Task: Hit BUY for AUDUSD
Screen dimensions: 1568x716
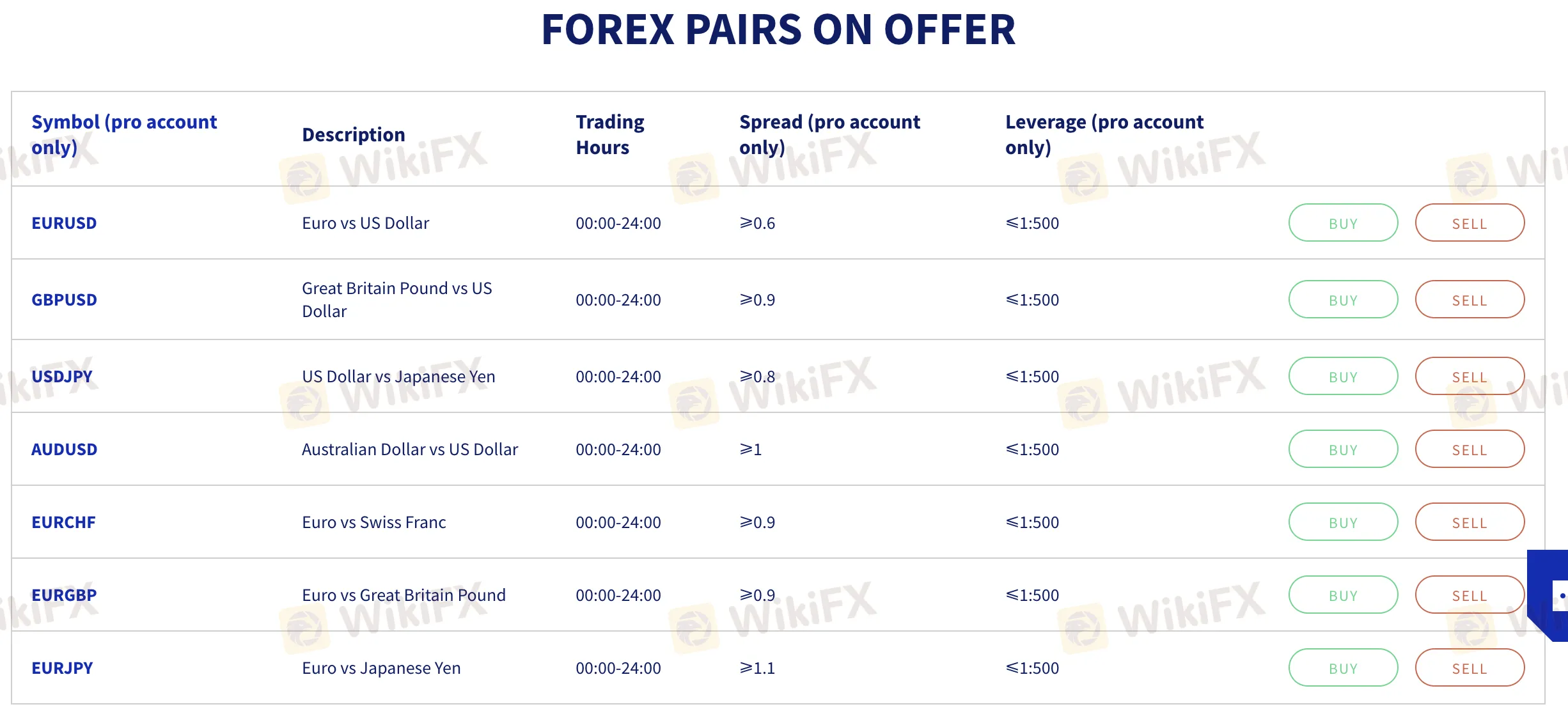Action: (x=1343, y=449)
